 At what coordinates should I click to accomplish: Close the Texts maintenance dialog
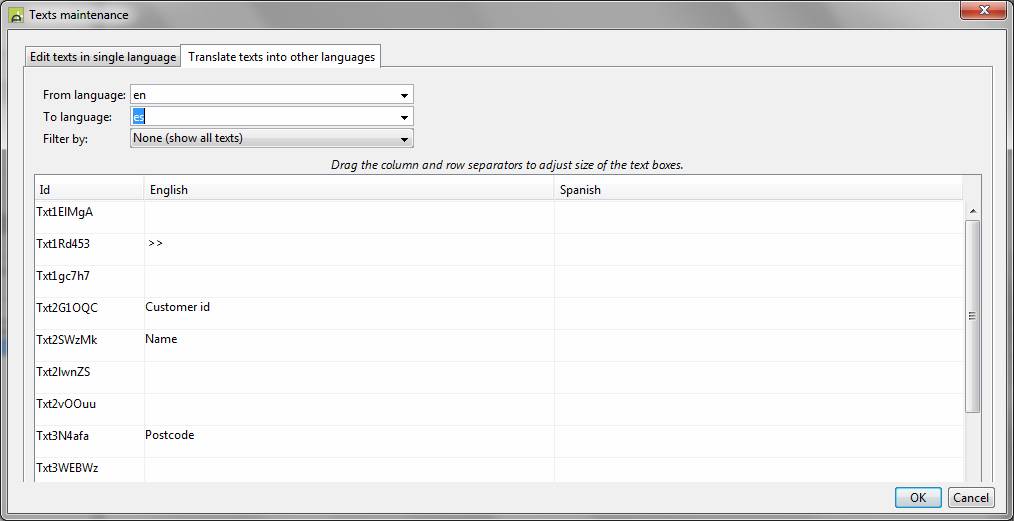pyautogui.click(x=981, y=11)
